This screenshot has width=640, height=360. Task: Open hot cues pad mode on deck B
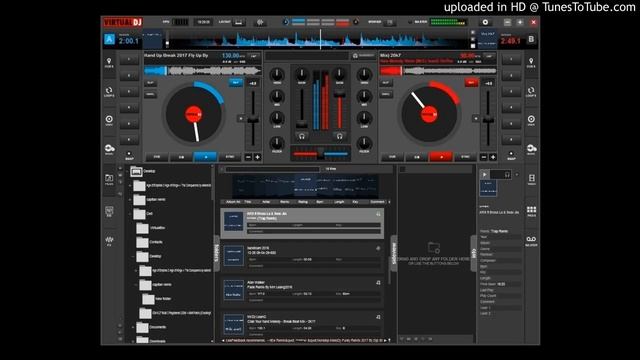531,62
